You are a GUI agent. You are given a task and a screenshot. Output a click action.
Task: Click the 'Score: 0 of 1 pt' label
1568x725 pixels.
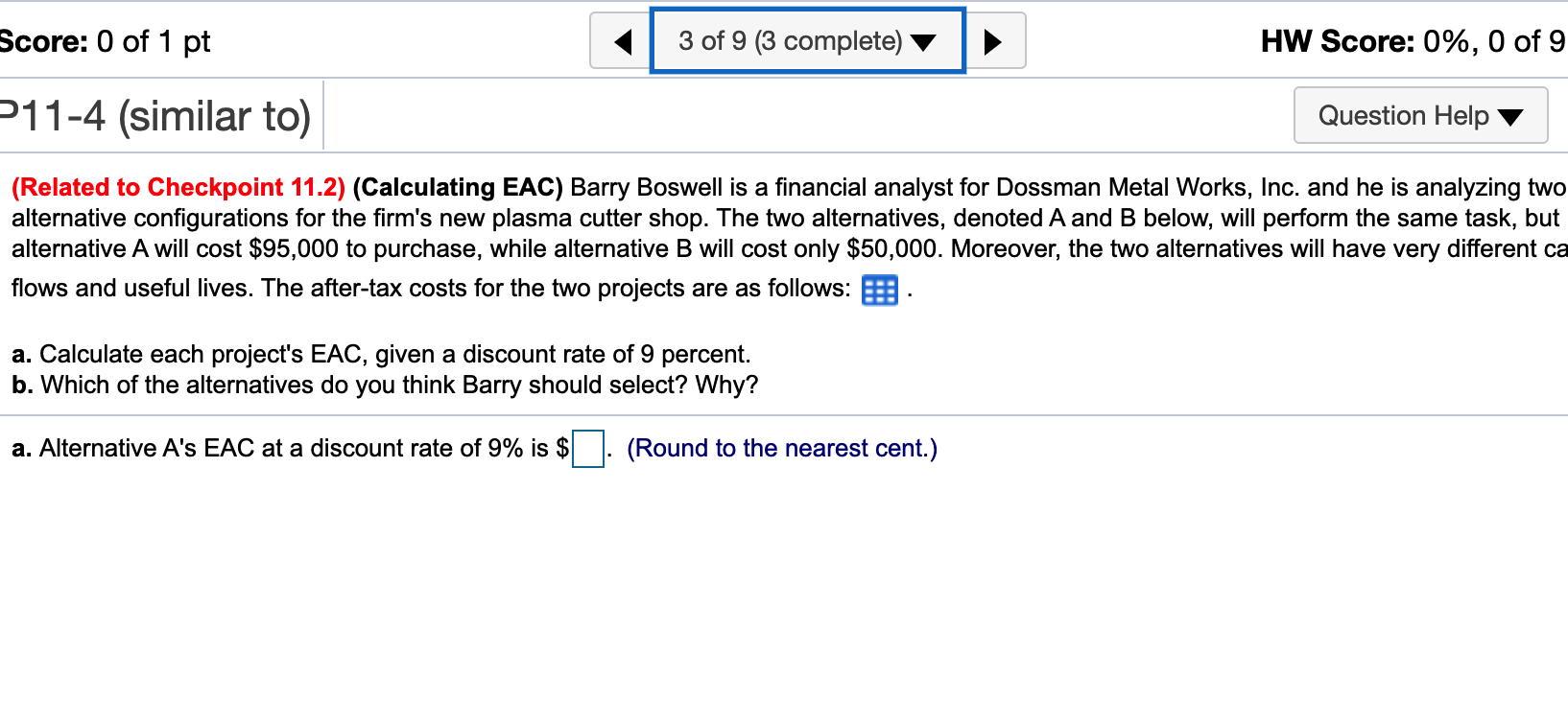(104, 41)
